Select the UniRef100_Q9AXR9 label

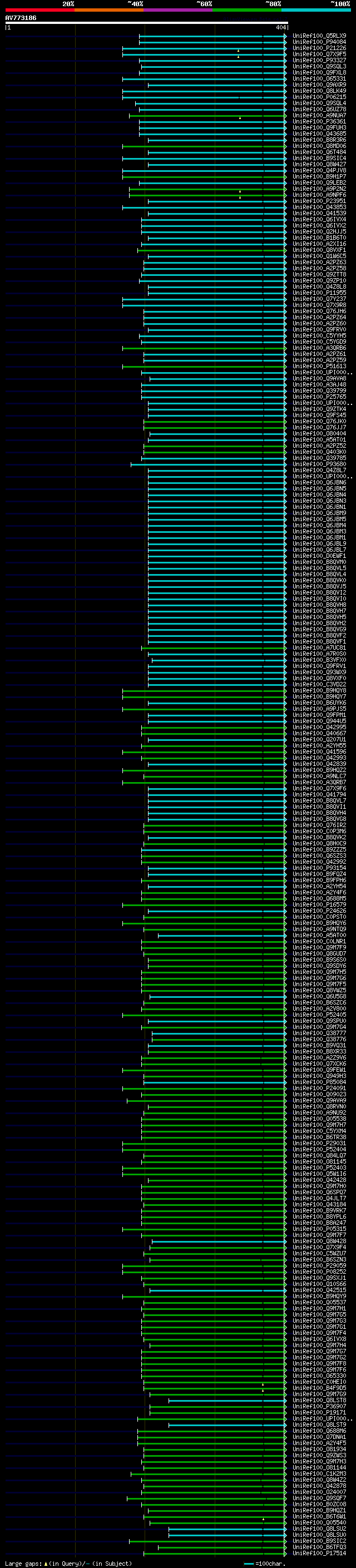tap(319, 85)
